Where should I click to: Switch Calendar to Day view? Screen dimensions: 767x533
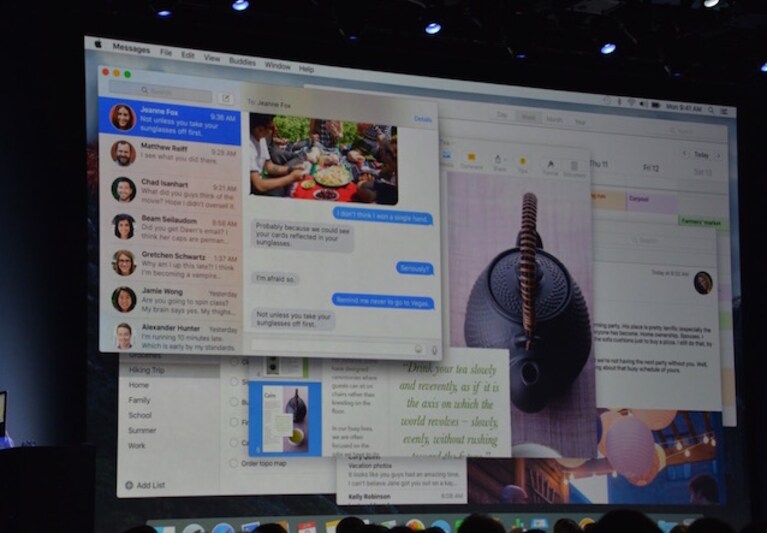tap(501, 115)
